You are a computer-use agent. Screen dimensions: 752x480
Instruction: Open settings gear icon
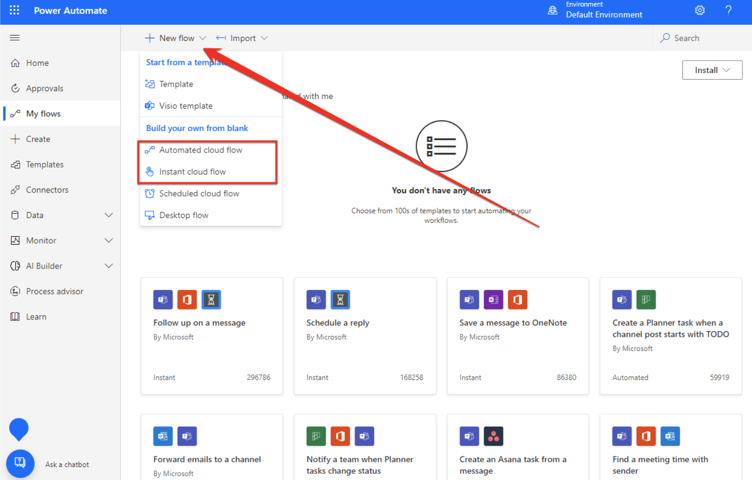tap(700, 10)
